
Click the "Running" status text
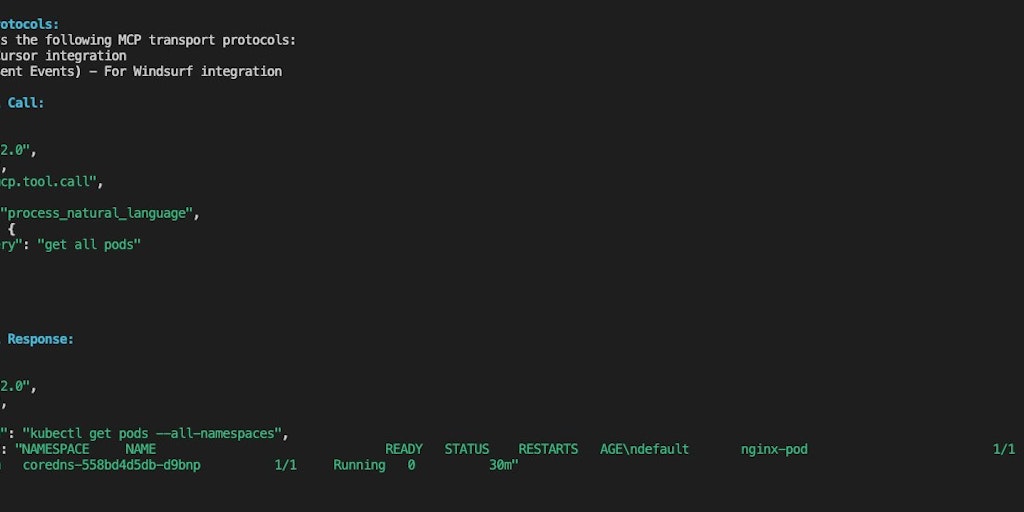point(359,465)
